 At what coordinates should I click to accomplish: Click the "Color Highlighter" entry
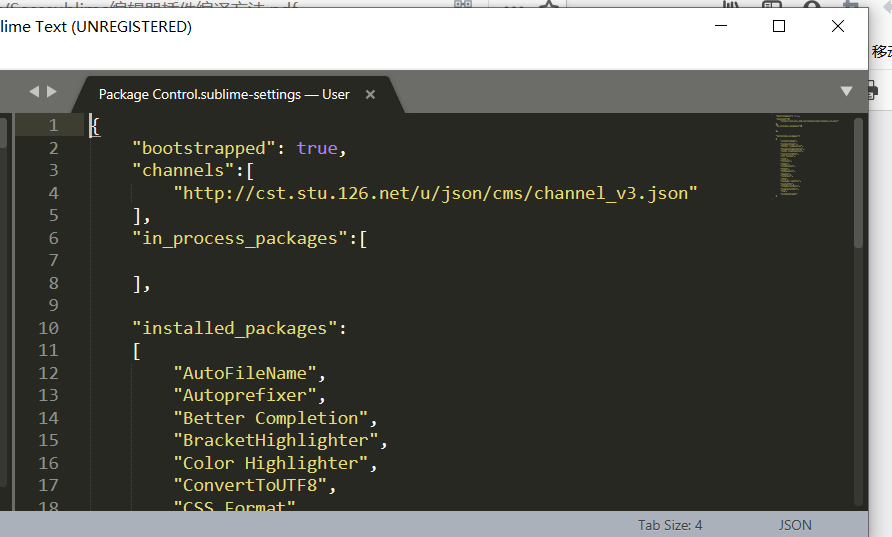coord(271,463)
